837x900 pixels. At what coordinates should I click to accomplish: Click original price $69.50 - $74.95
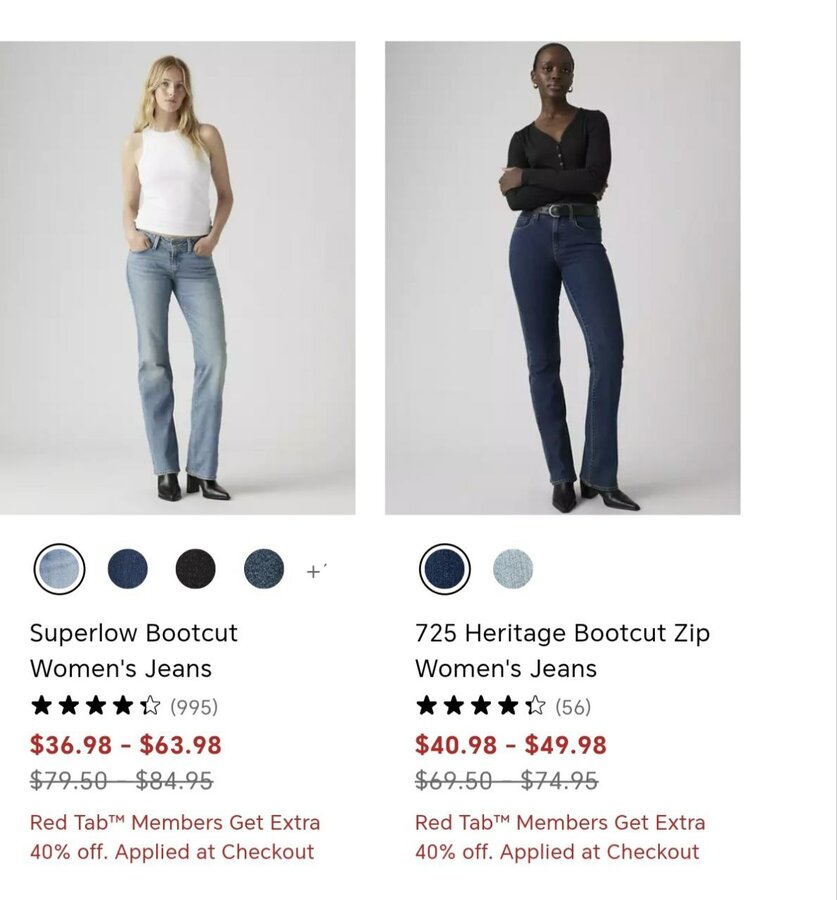[x=506, y=781]
